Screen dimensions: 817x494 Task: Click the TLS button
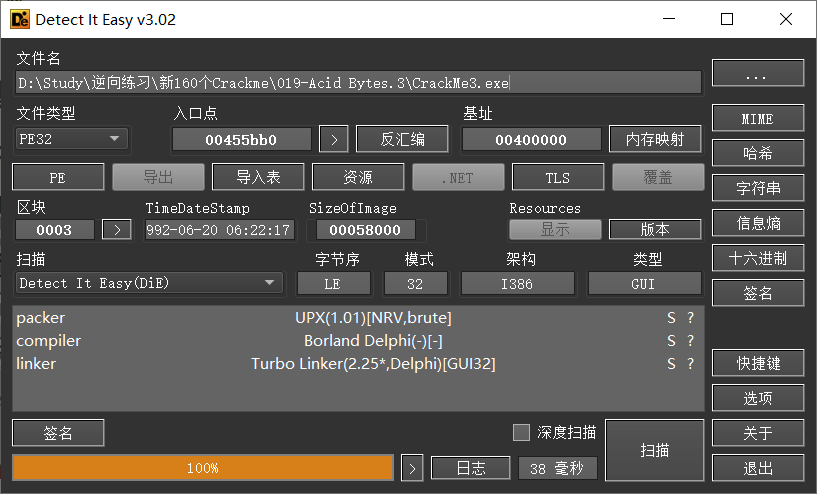click(558, 177)
